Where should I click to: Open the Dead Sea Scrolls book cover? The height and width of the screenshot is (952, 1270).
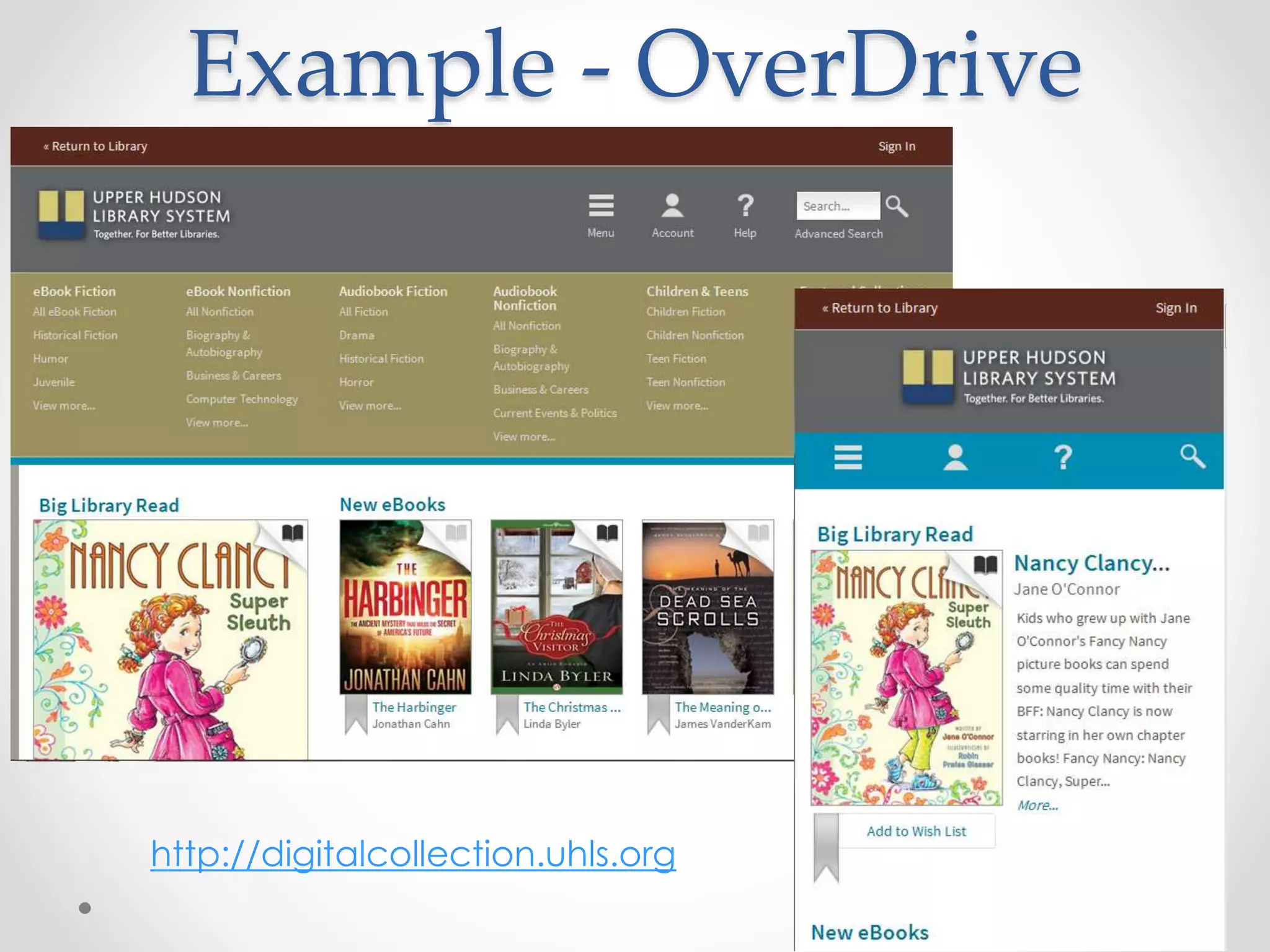coord(708,607)
